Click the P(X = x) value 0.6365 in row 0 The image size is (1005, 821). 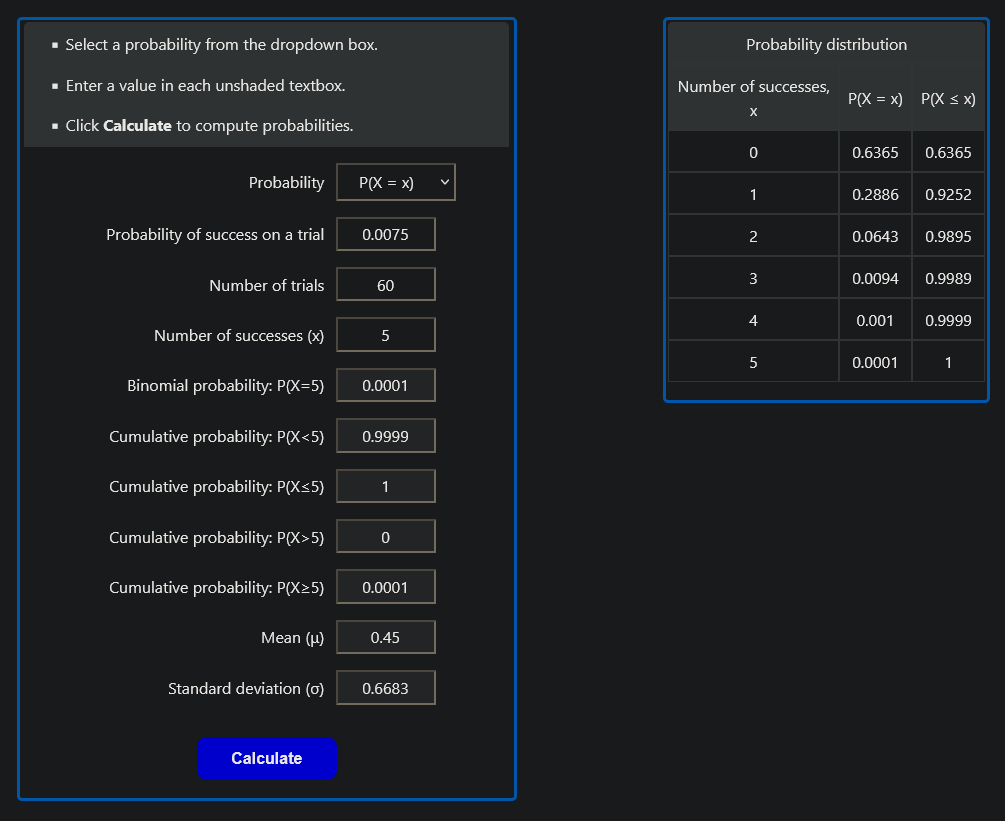click(x=875, y=153)
